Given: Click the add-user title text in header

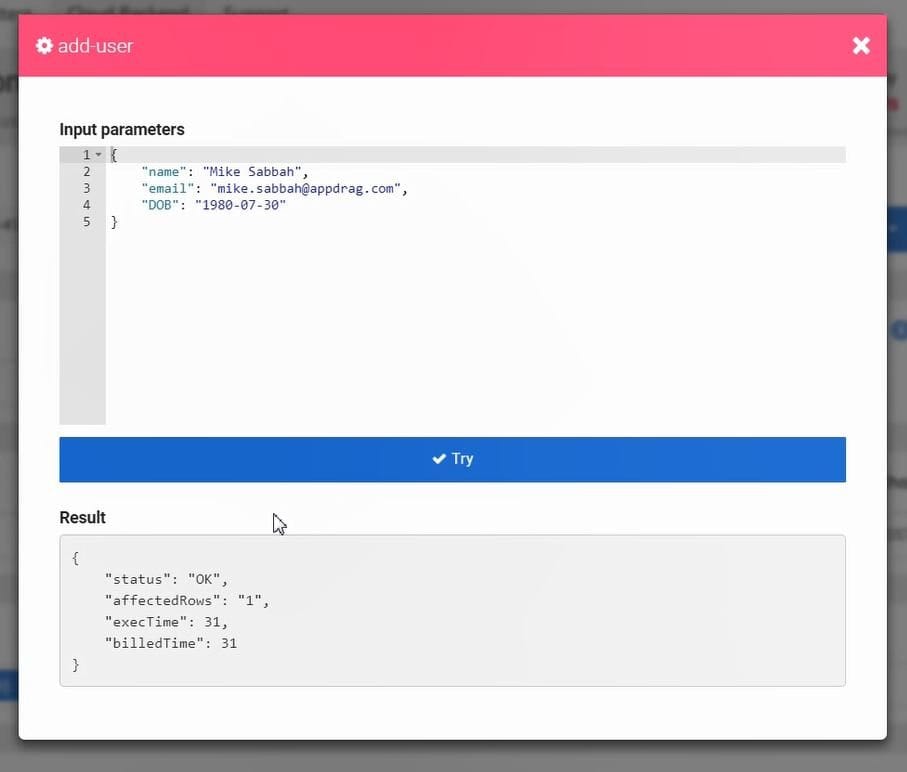Looking at the screenshot, I should point(95,46).
